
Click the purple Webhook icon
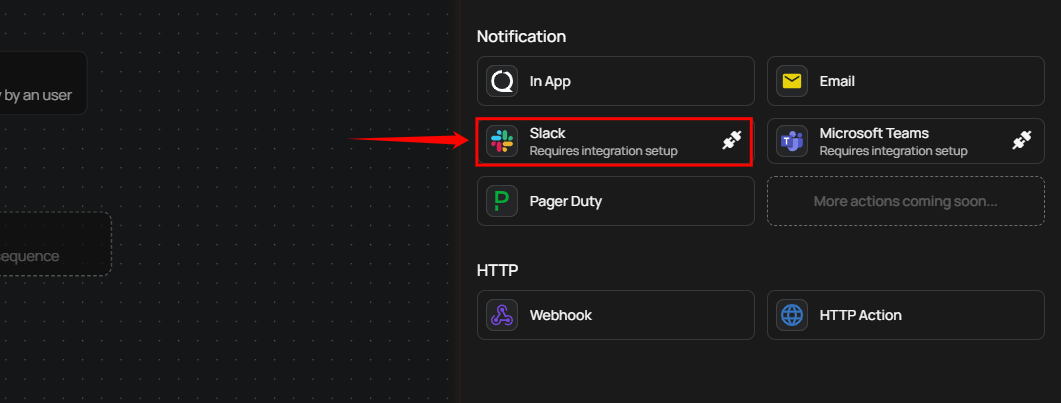click(x=501, y=315)
